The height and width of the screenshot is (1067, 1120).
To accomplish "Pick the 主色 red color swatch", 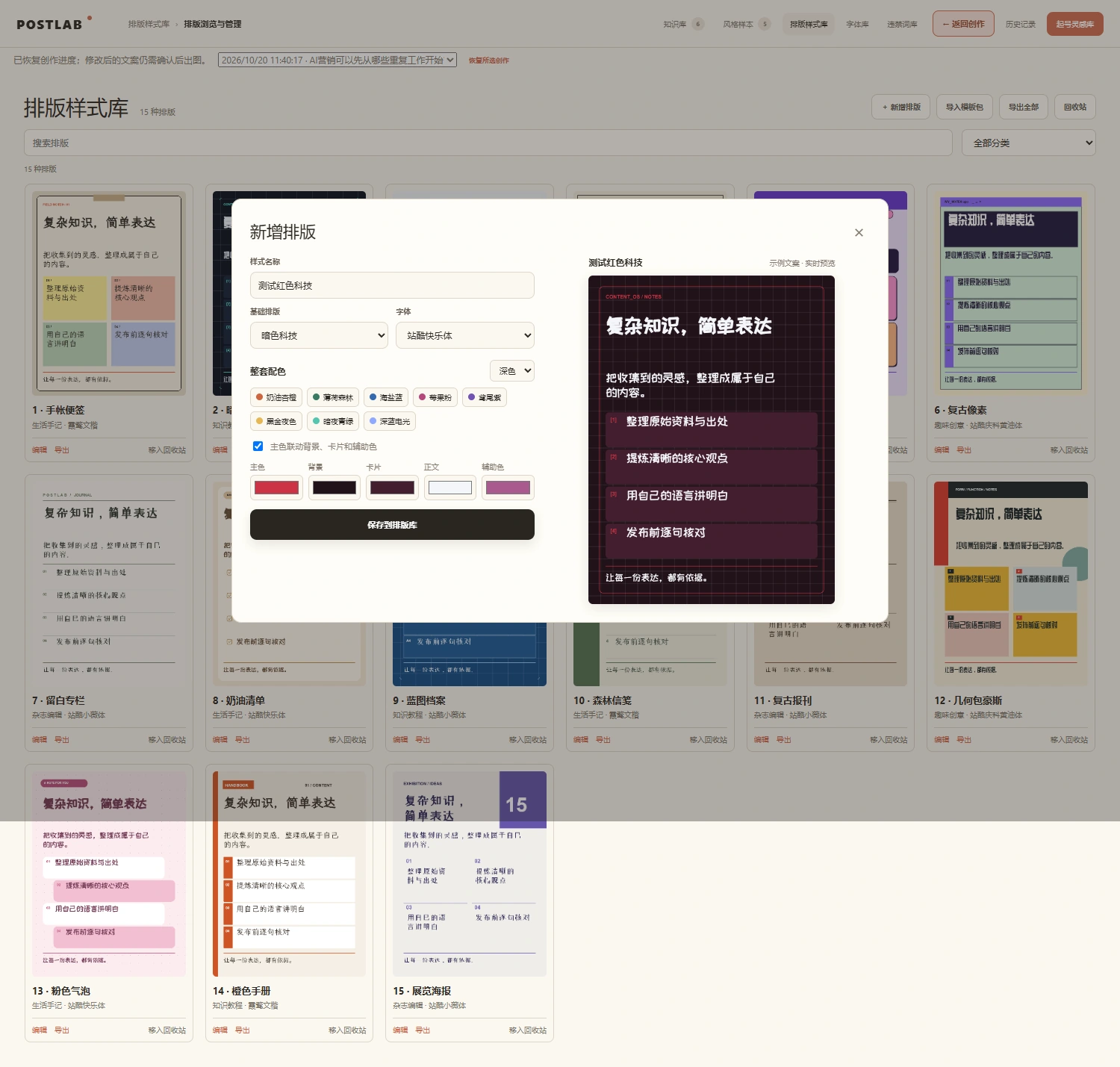I will coord(277,488).
